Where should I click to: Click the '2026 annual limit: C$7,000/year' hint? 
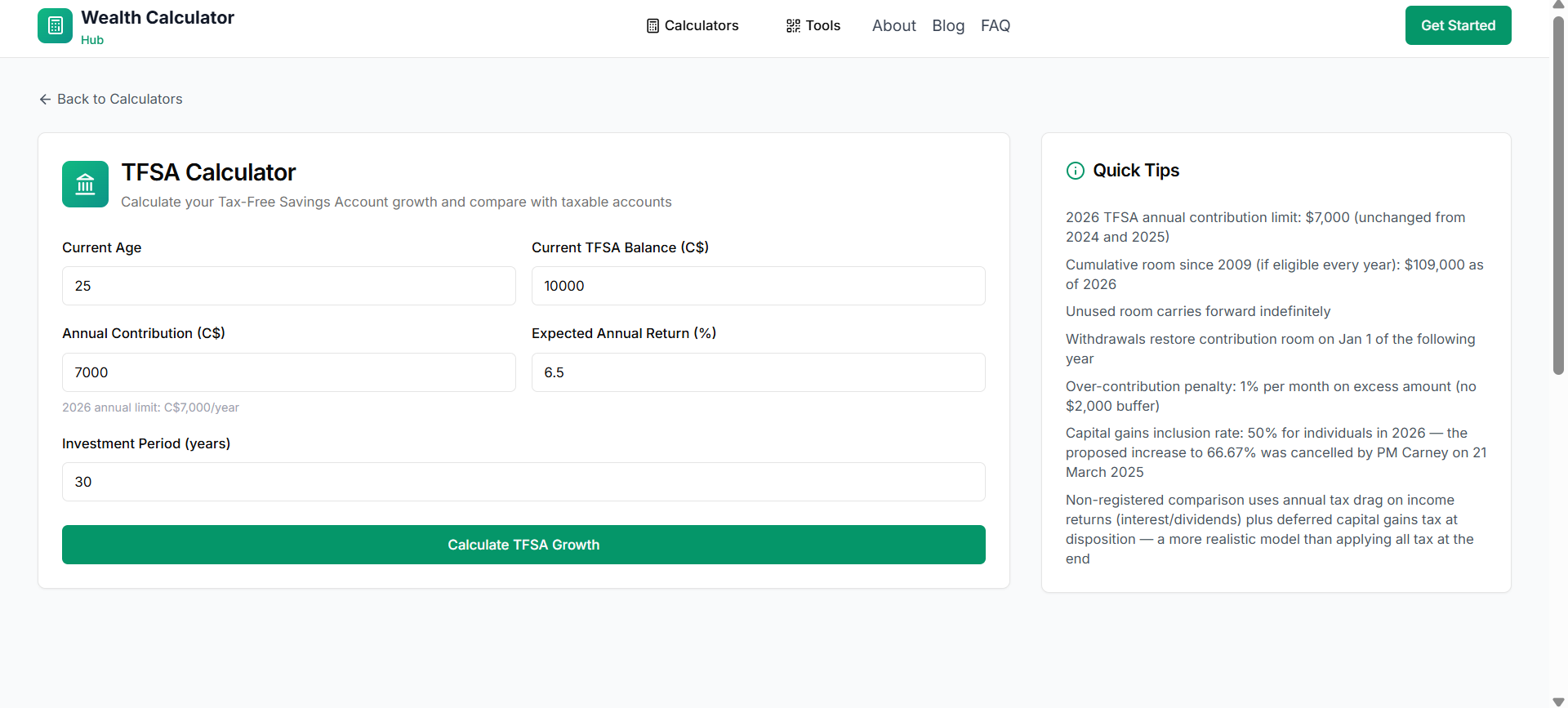(x=150, y=407)
